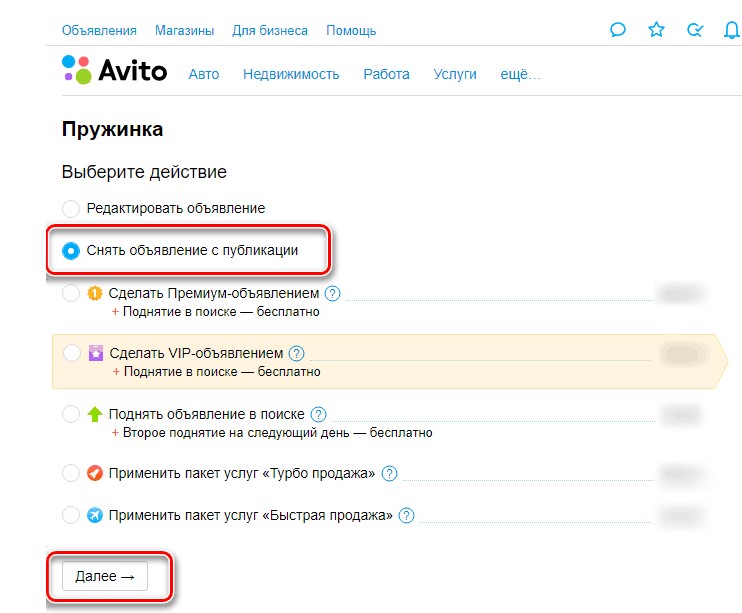Select Редактировать объявление radio button

tap(71, 208)
